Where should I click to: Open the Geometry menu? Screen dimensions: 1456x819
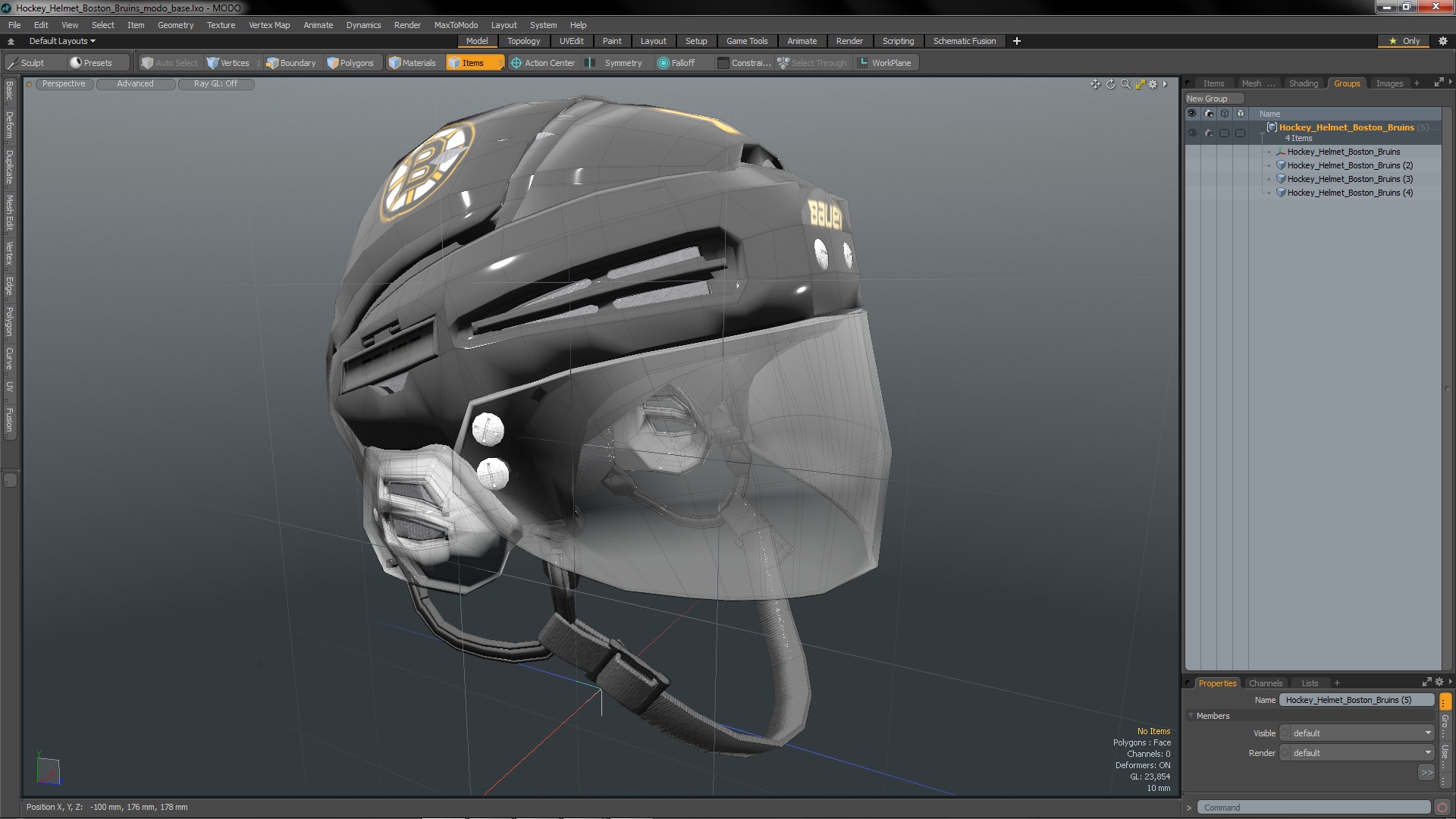[x=175, y=25]
